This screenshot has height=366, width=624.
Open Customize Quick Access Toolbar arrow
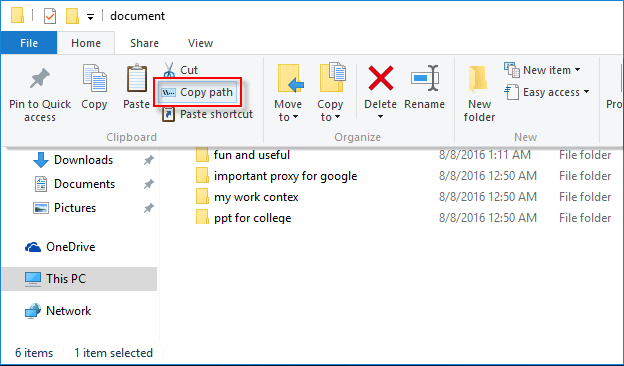(x=91, y=17)
